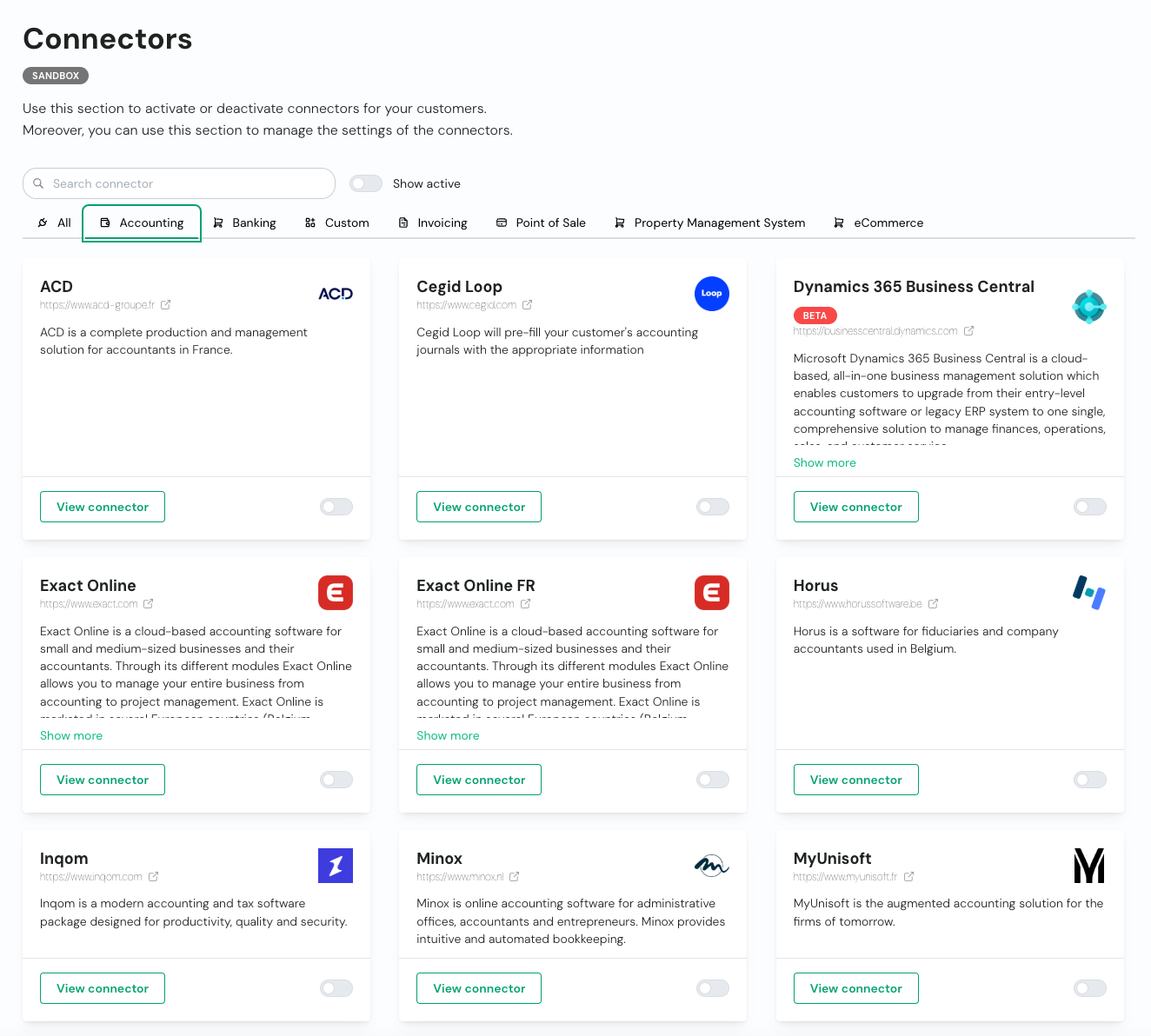Enable the Cegid Loop connector toggle
The height and width of the screenshot is (1036, 1151).
pos(713,507)
